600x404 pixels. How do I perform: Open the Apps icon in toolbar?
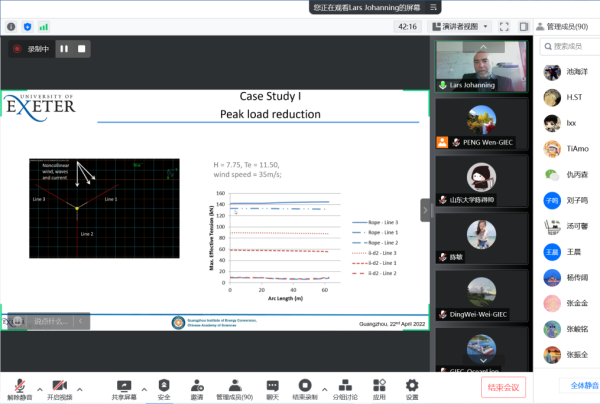pos(379,385)
